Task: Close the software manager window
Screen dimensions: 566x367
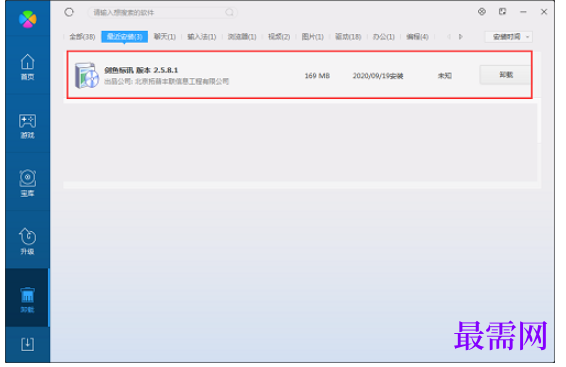Action: click(x=544, y=12)
